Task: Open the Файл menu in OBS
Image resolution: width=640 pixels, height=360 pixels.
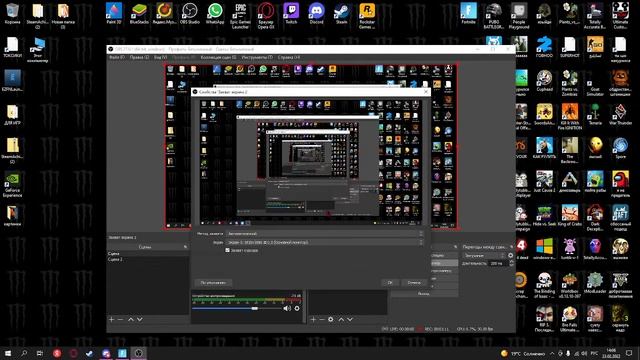Action: [117, 58]
